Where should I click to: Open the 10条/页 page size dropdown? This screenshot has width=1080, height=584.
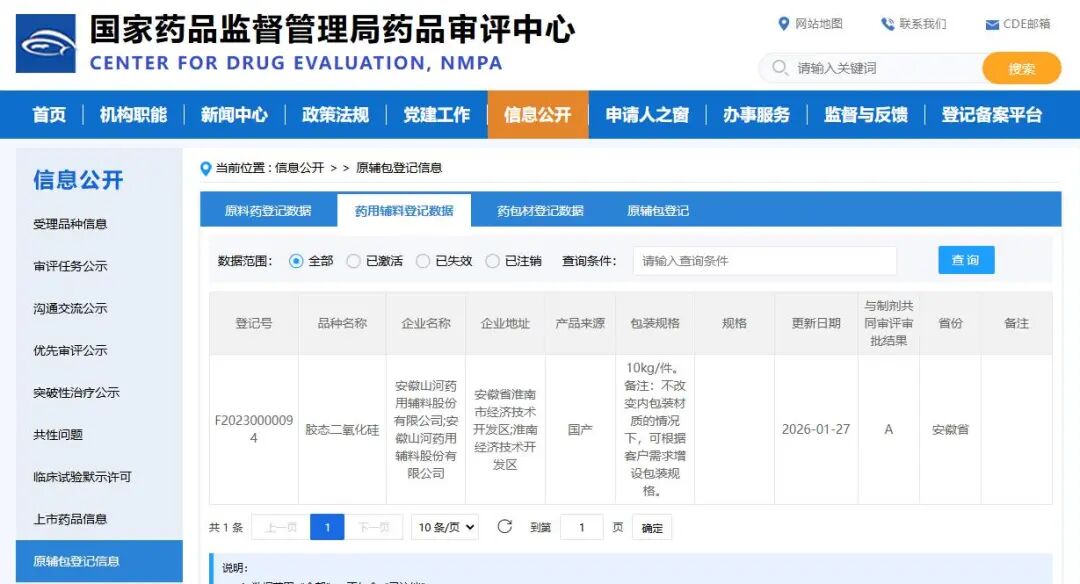(444, 527)
